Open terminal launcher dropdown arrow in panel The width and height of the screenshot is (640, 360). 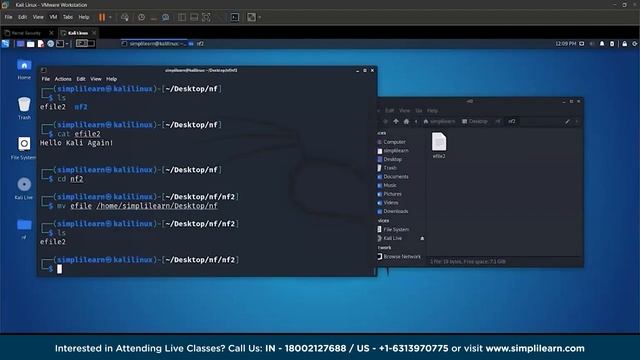(x=67, y=44)
